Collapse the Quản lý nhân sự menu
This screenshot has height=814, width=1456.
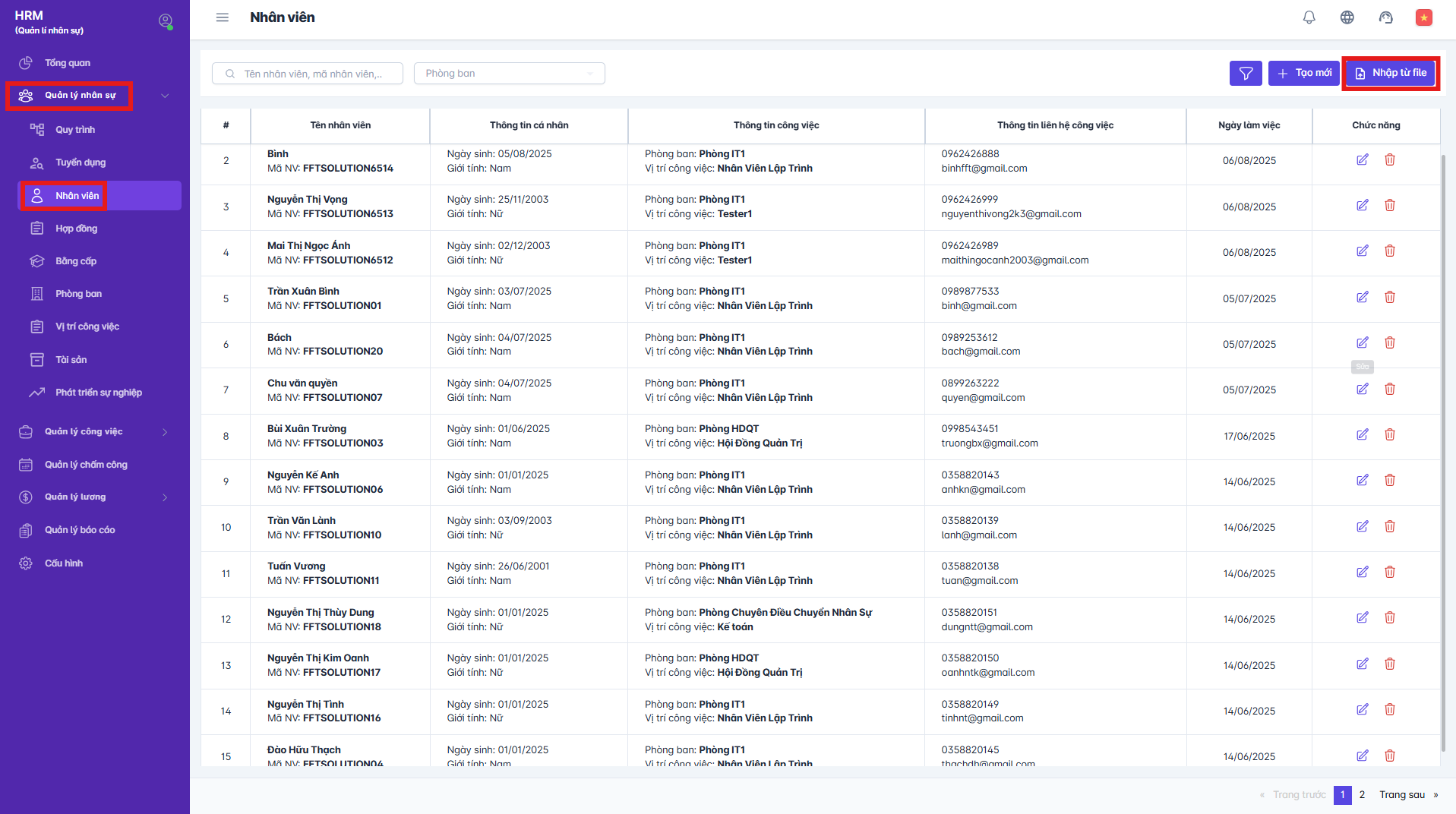pos(165,96)
